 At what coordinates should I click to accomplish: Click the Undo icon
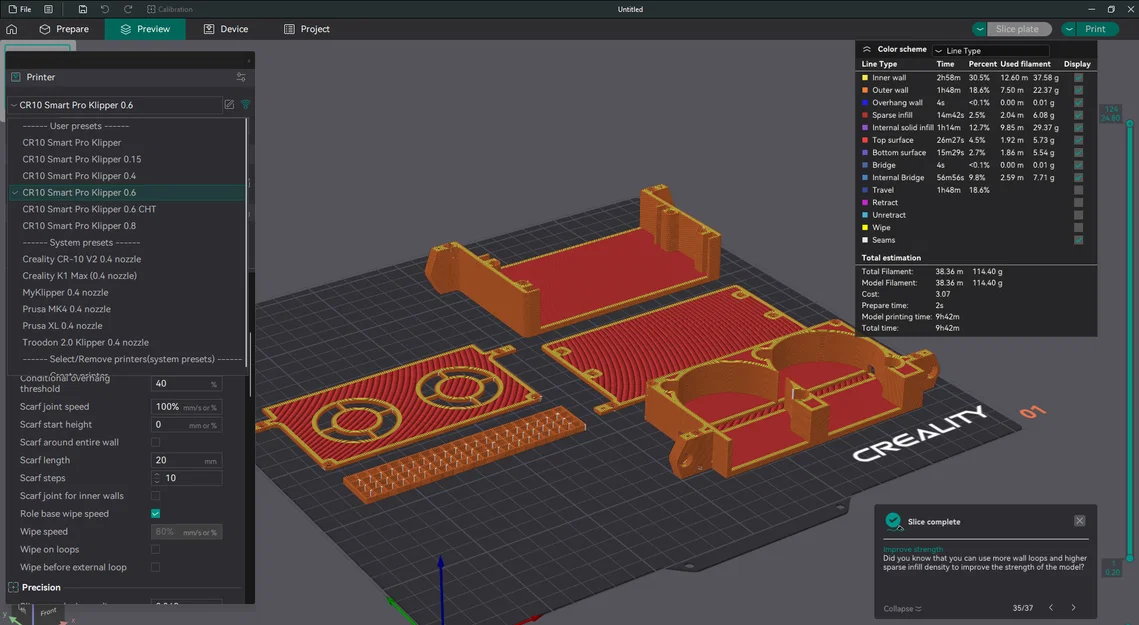point(104,9)
